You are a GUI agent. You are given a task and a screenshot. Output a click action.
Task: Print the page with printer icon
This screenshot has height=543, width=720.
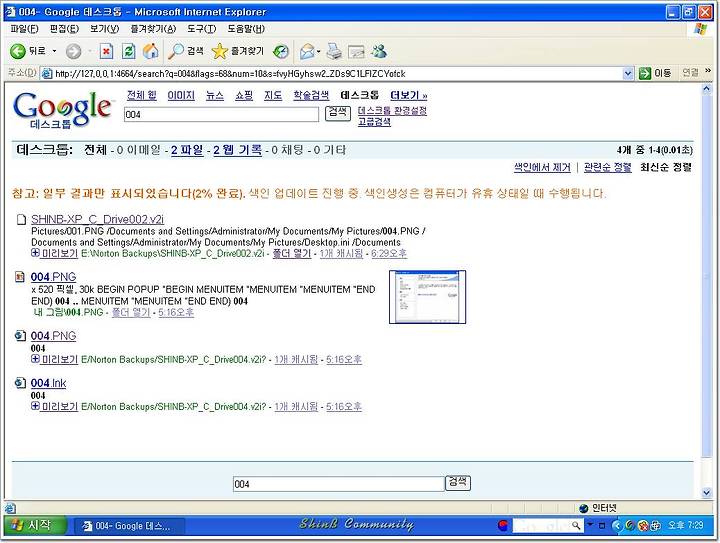pos(334,52)
